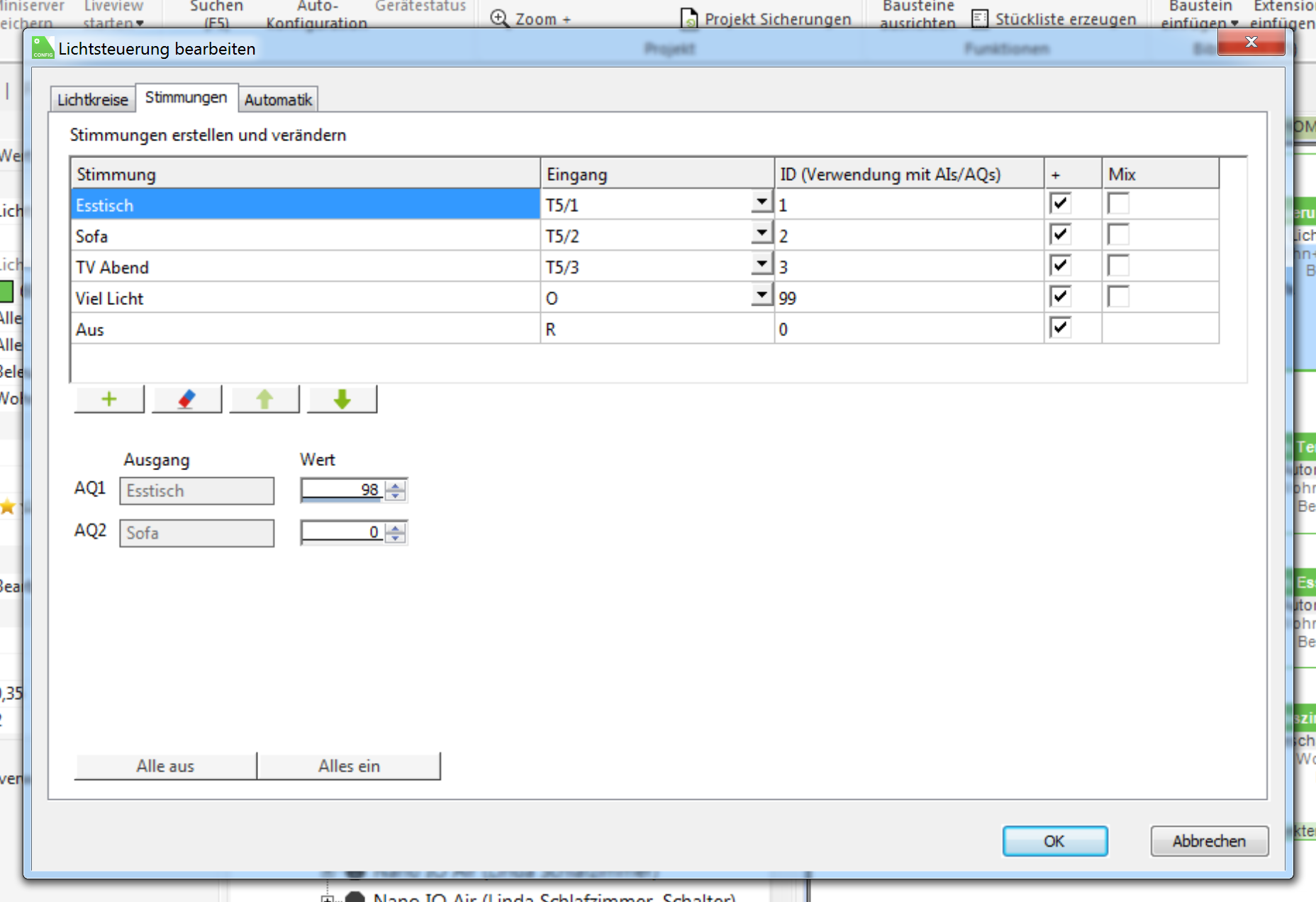1316x902 pixels.
Task: Click Gerätestatus in the background toolbar
Action: [420, 6]
